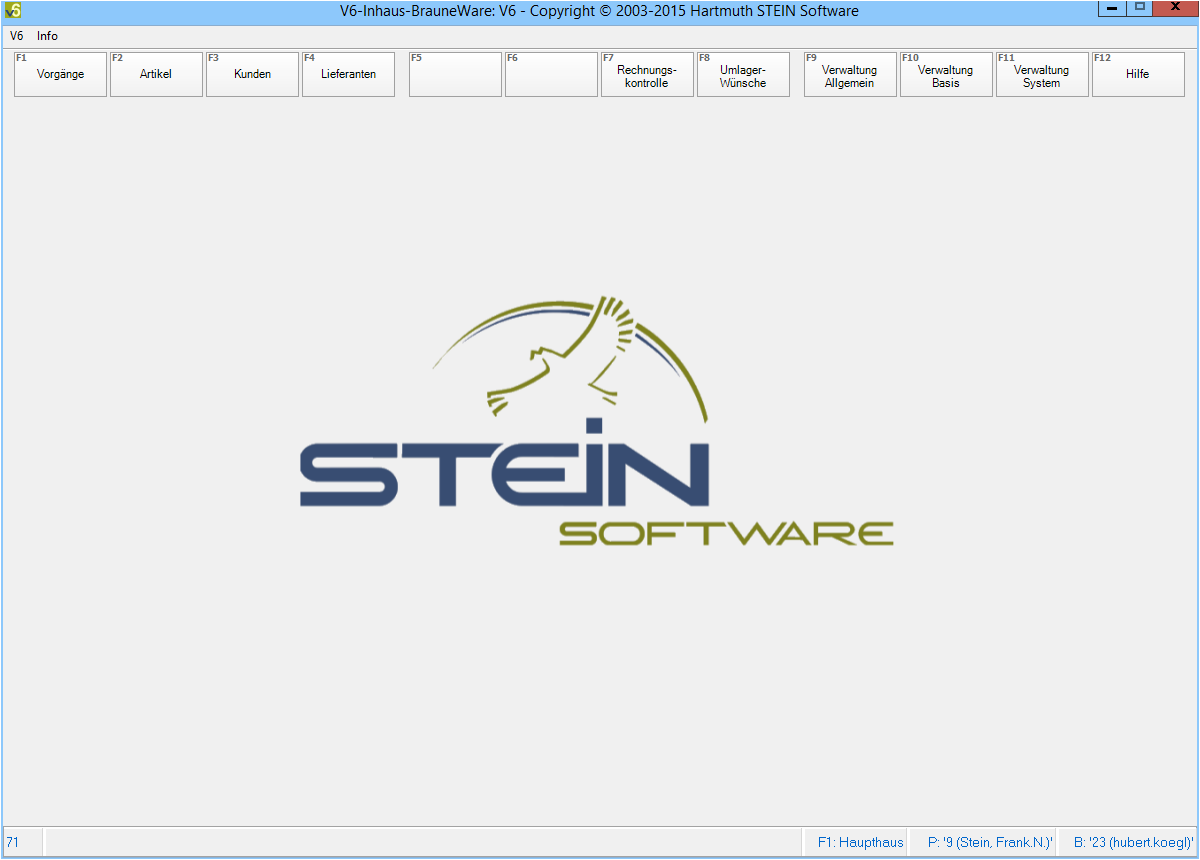
Task: Click the V6 application icon in title bar
Action: click(13, 11)
